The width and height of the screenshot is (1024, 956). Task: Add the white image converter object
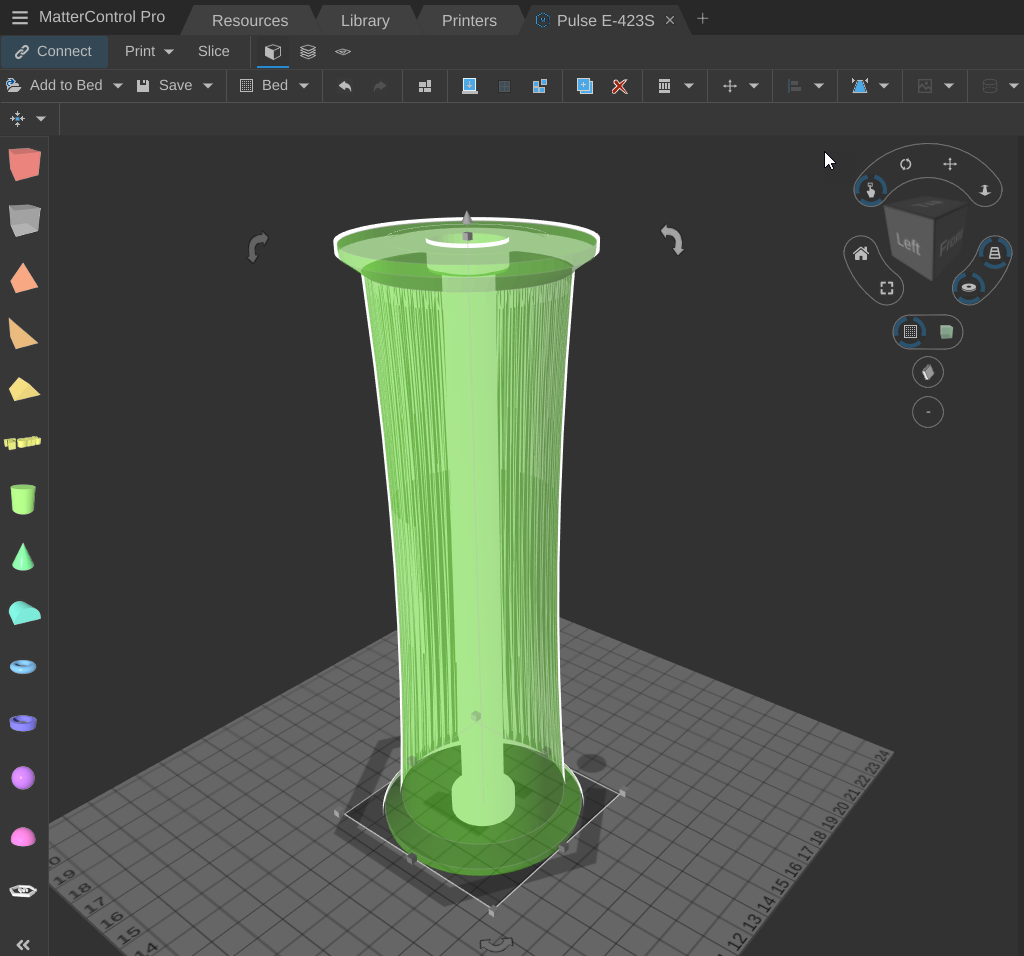click(x=23, y=891)
